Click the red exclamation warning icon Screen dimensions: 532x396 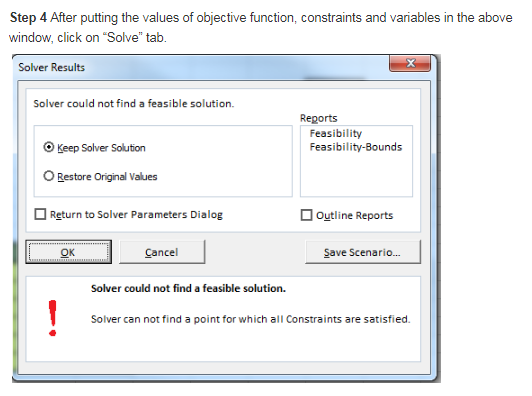[x=53, y=318]
